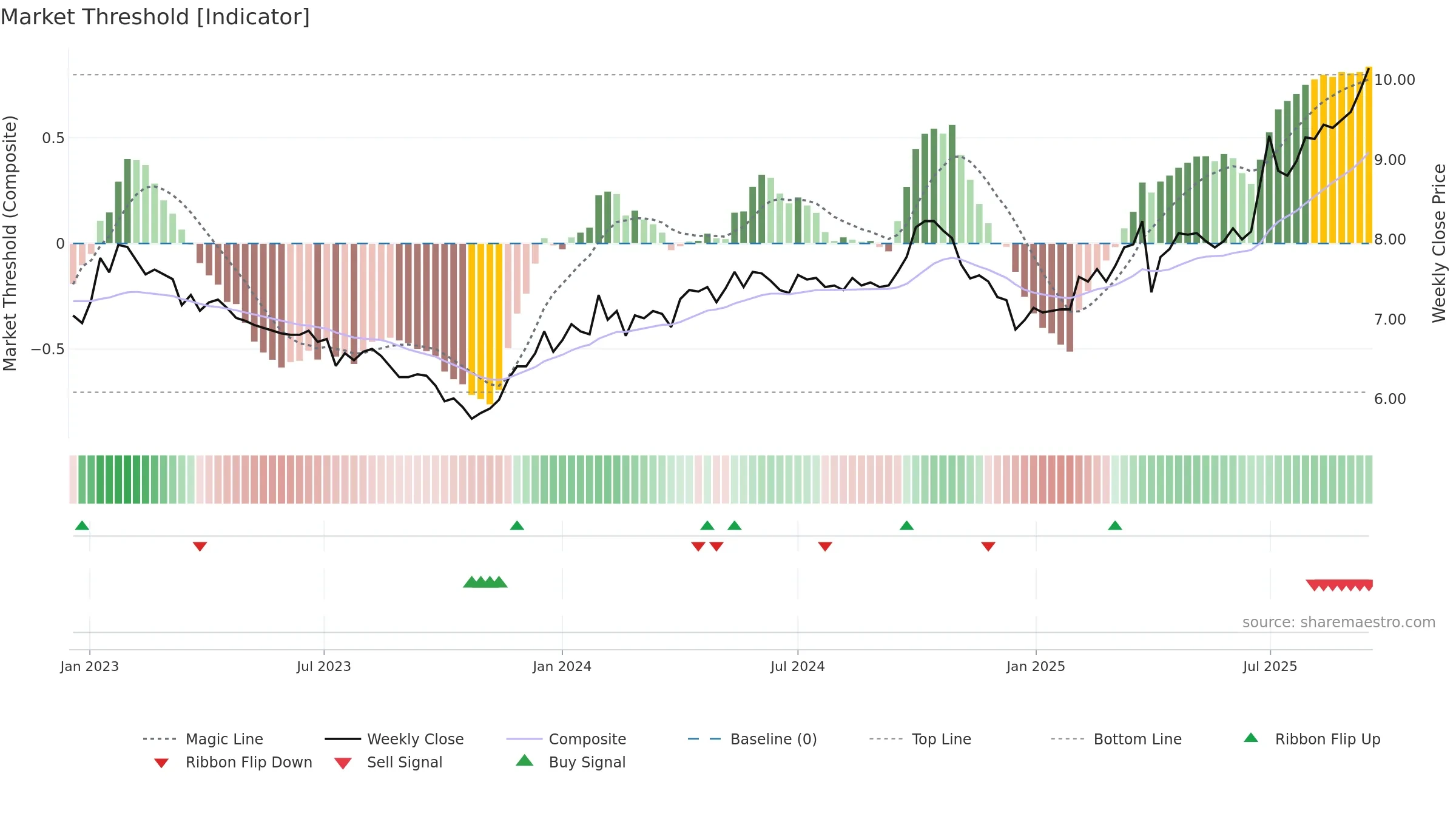Toggle the Ribbon Flip Up legend entry

coord(1312,739)
